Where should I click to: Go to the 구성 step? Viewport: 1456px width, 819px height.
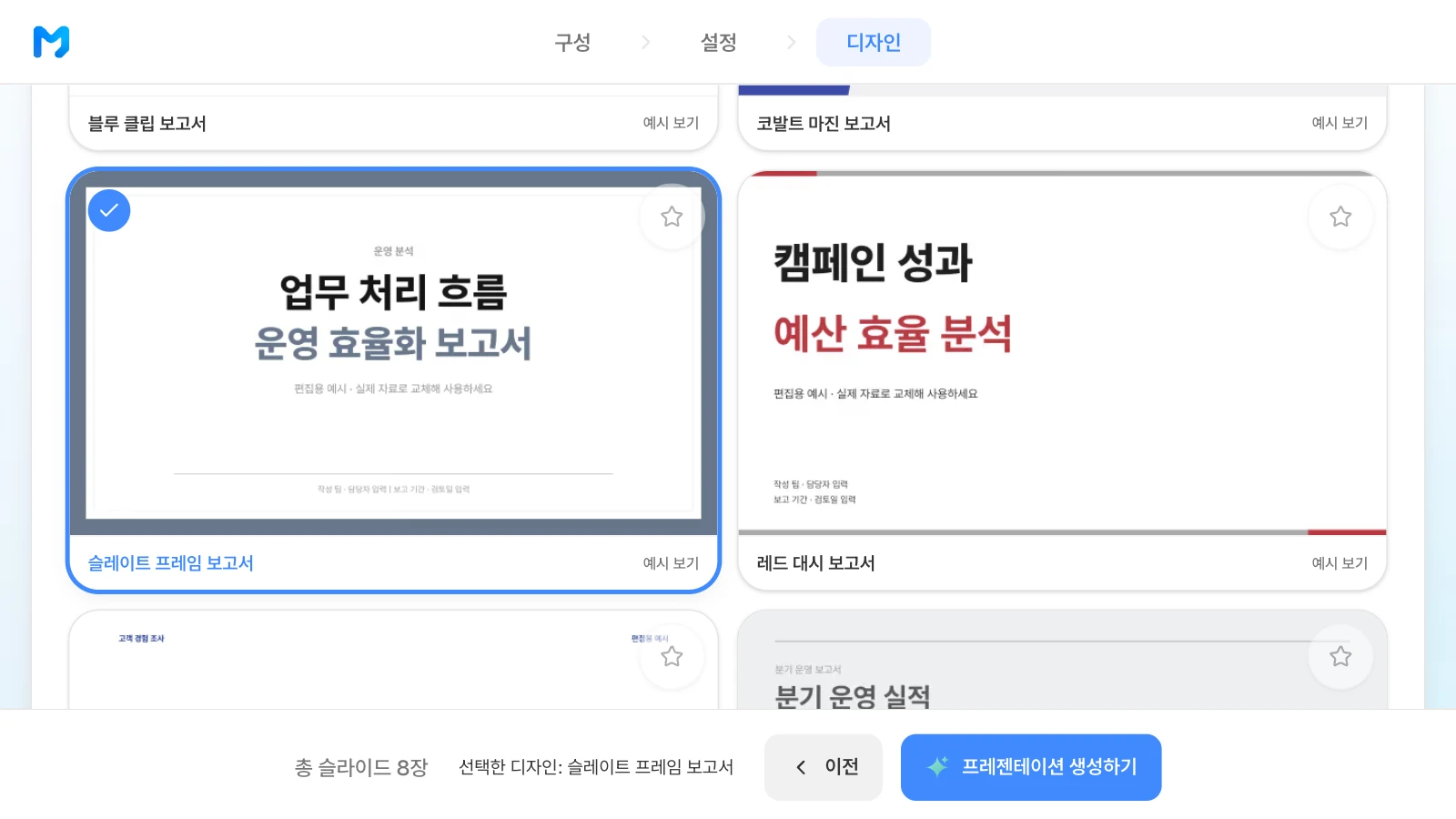[x=572, y=42]
